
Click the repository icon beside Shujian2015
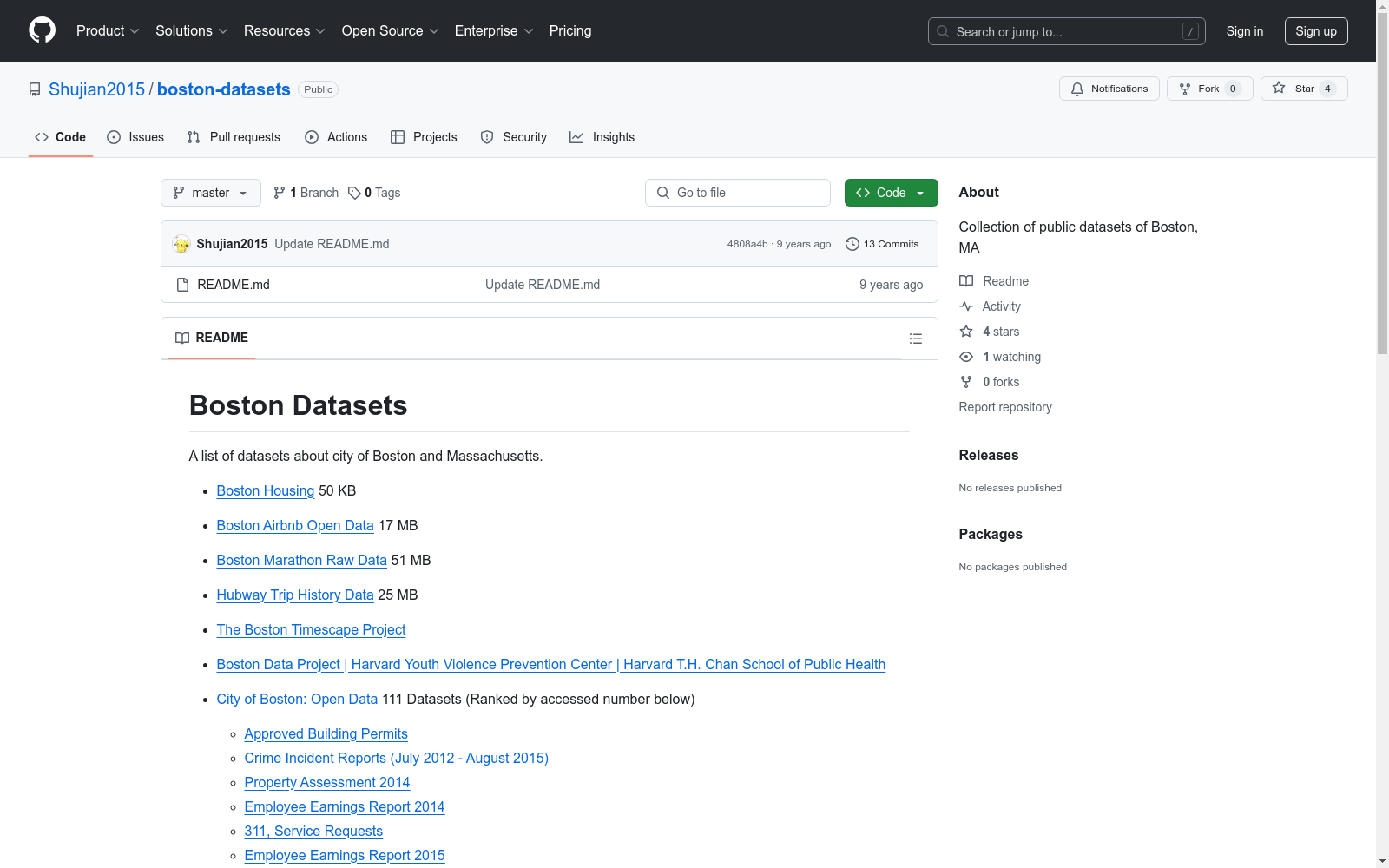pos(35,89)
